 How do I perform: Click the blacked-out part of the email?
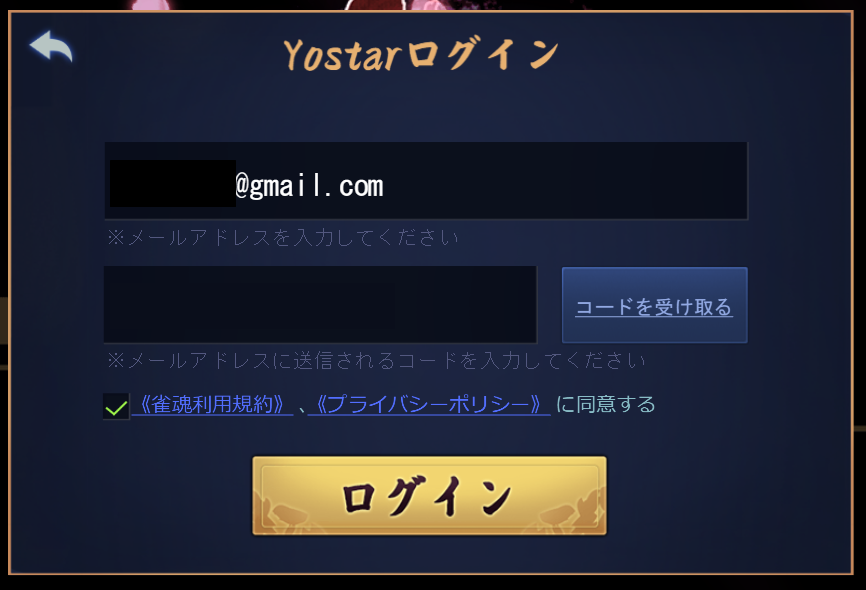[173, 183]
